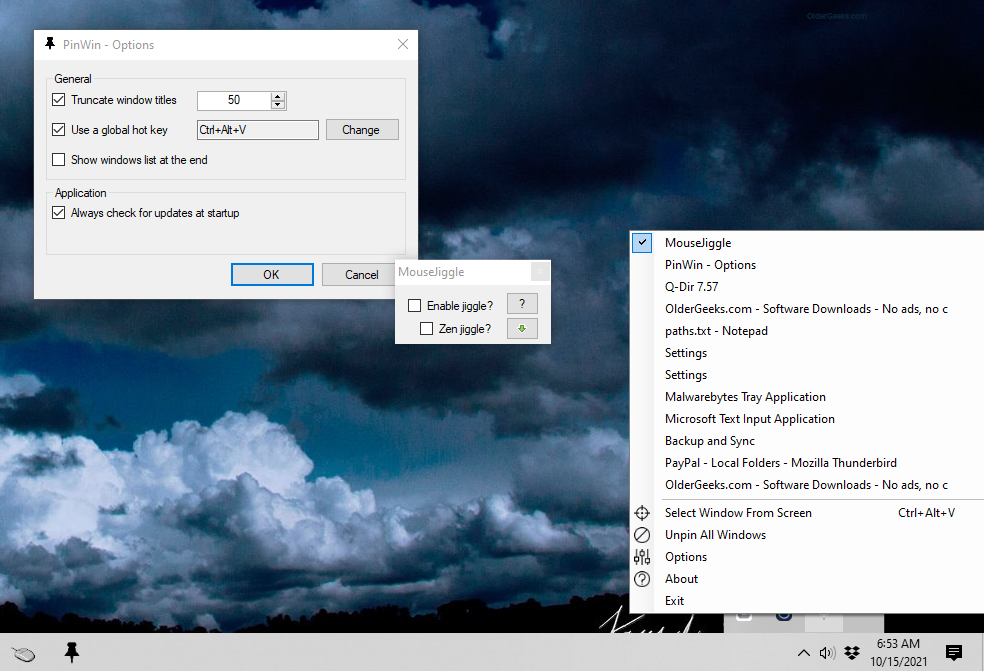Check the Enable jiggle checkbox

pyautogui.click(x=414, y=306)
